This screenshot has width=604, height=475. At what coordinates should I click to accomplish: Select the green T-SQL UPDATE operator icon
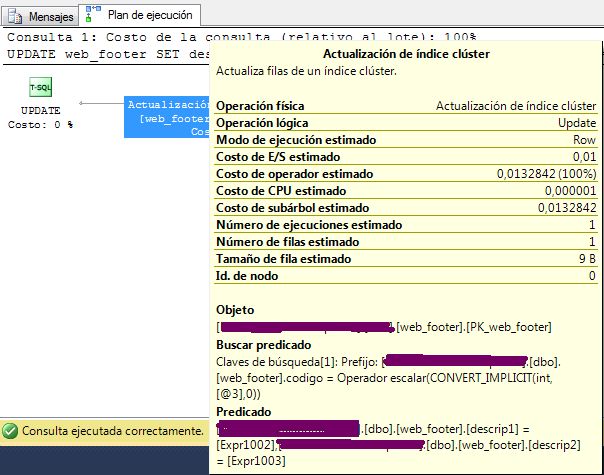tap(40, 87)
